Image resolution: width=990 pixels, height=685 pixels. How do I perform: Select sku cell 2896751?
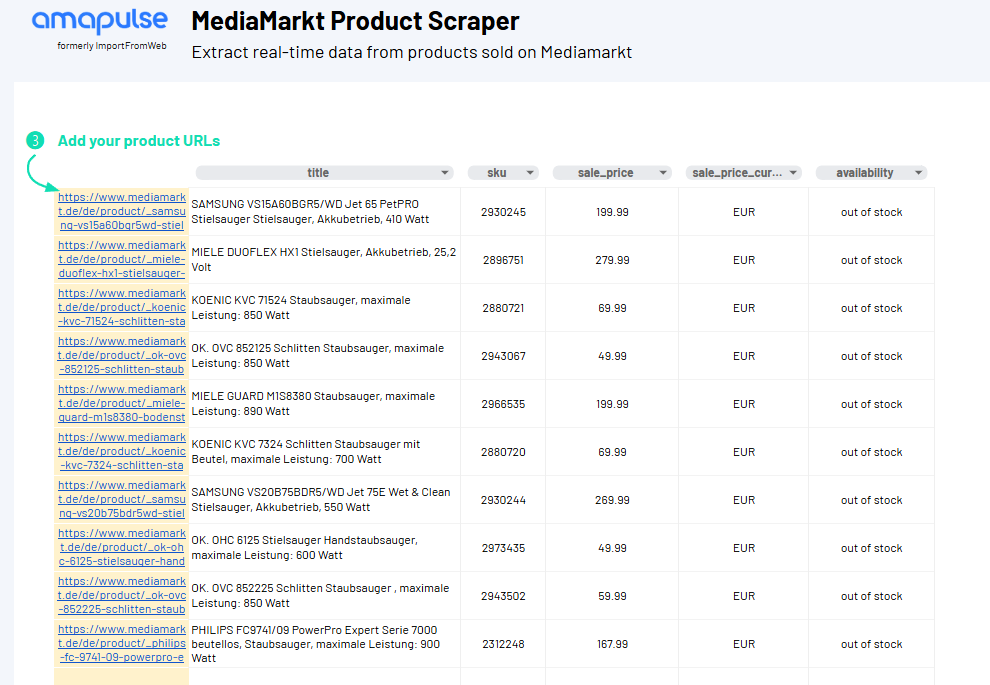[x=503, y=260]
